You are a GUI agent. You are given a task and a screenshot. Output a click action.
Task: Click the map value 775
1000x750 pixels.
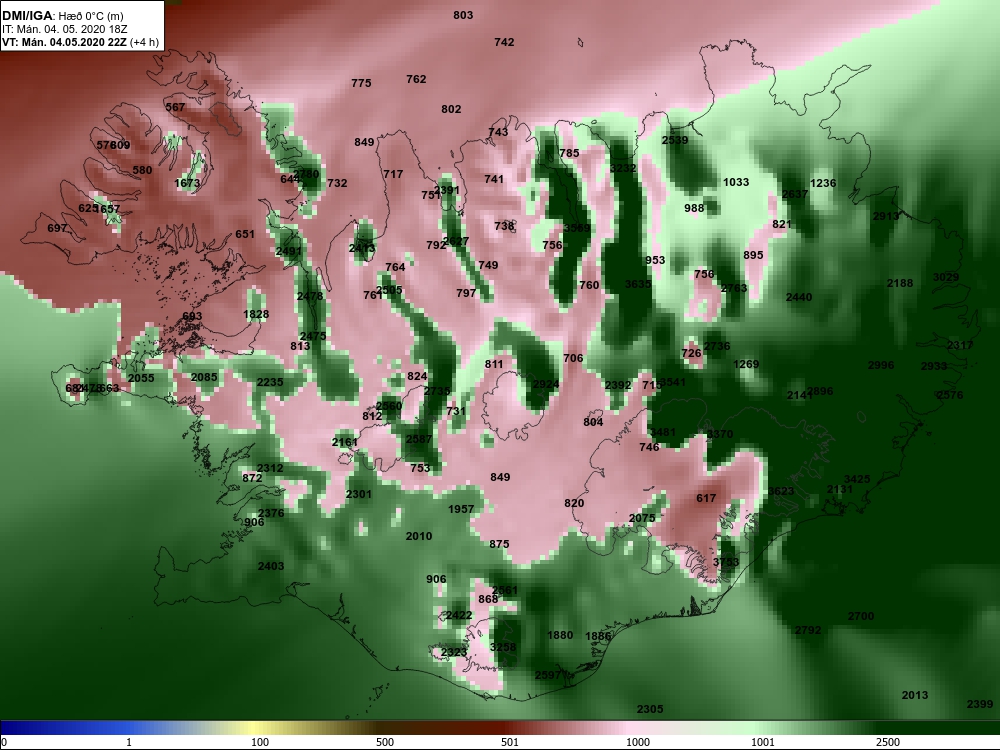point(361,83)
